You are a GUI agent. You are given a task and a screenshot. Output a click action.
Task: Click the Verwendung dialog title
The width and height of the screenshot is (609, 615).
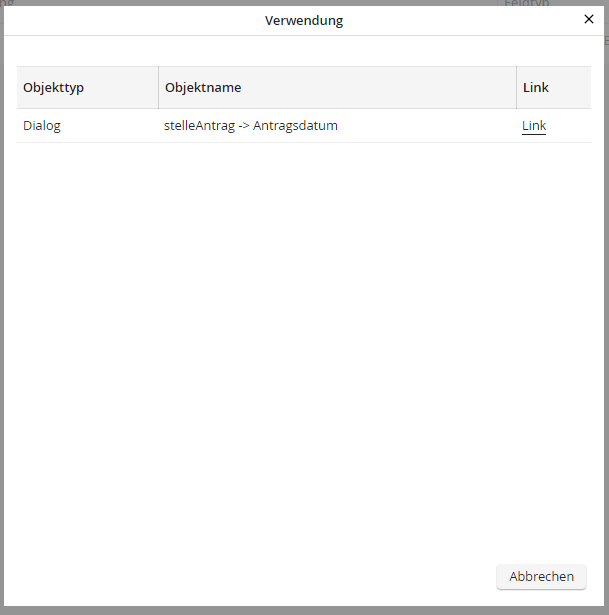[304, 20]
